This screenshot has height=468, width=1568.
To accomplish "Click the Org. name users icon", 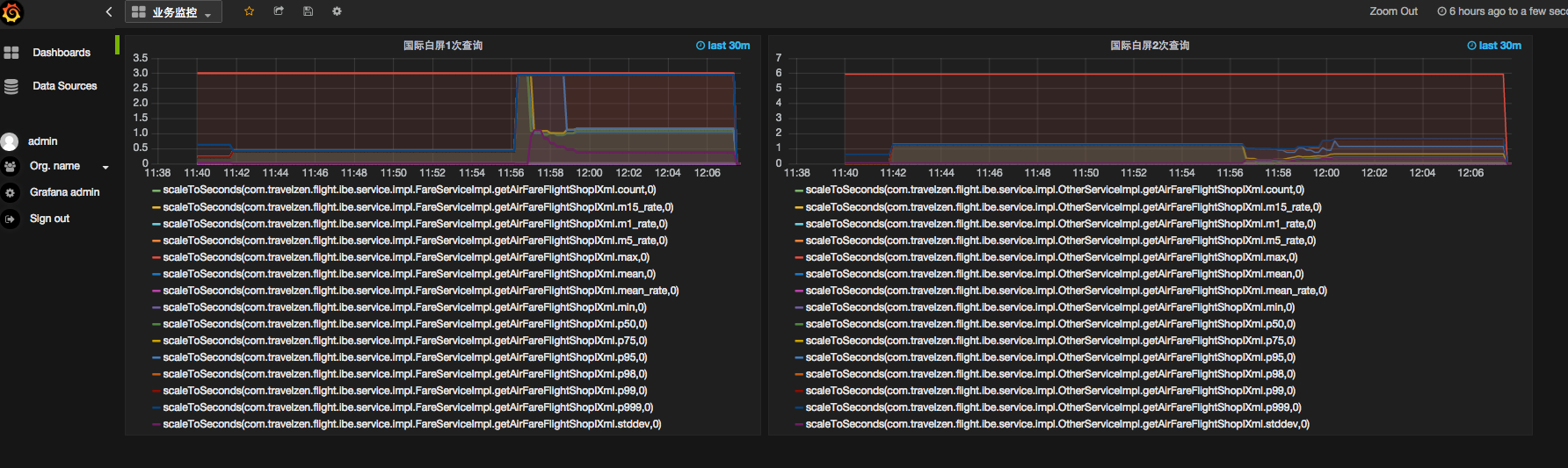I will pyautogui.click(x=11, y=166).
